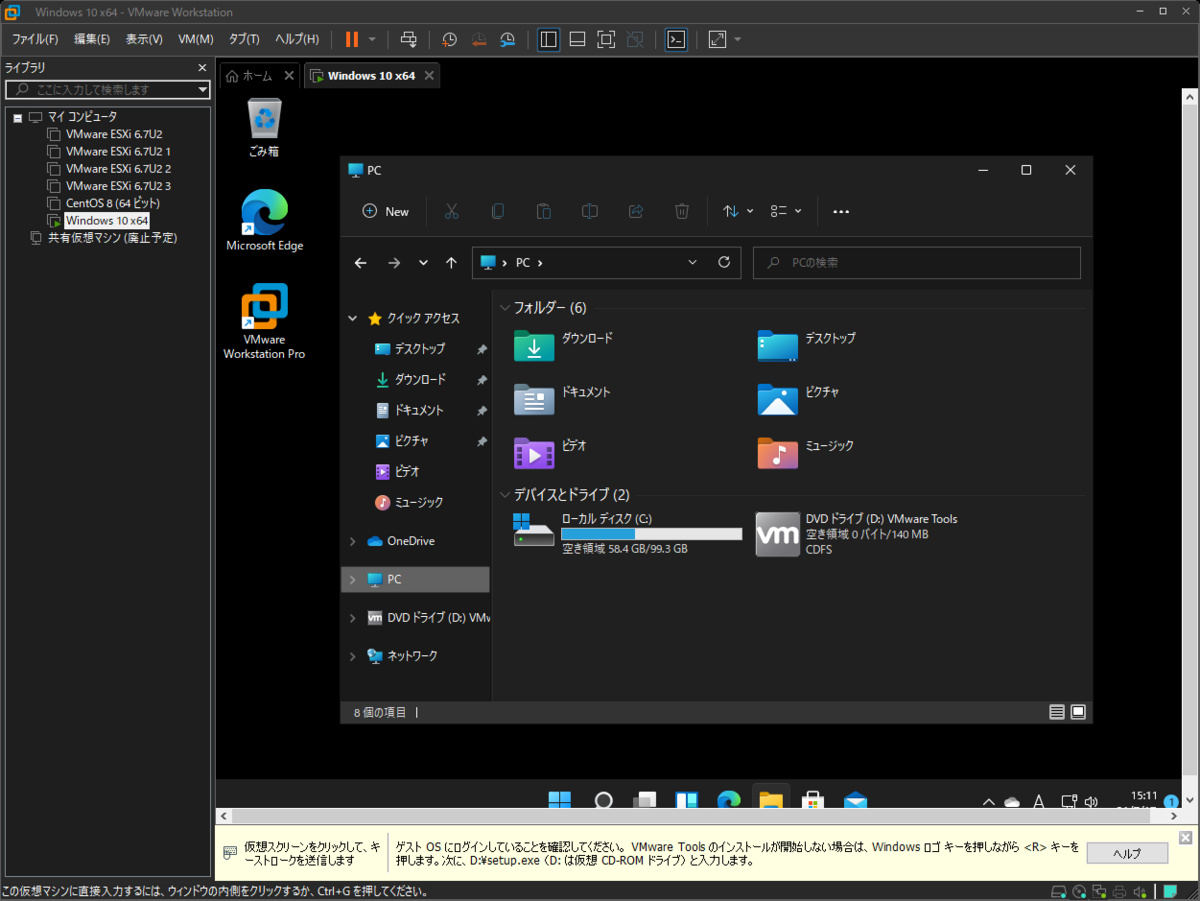Viewport: 1200px width, 901px height.
Task: Select 共有仮想マシン (廃止予定) item
Action: [x=112, y=238]
